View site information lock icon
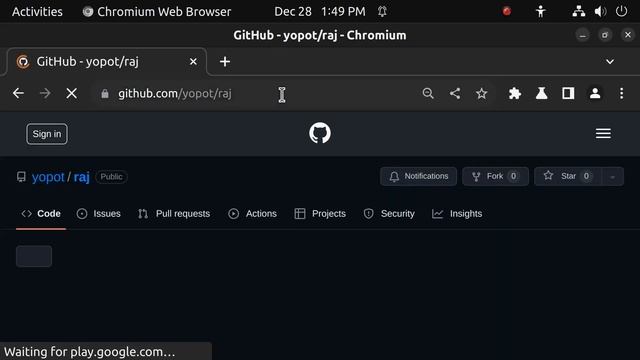640x360 pixels. point(105,93)
